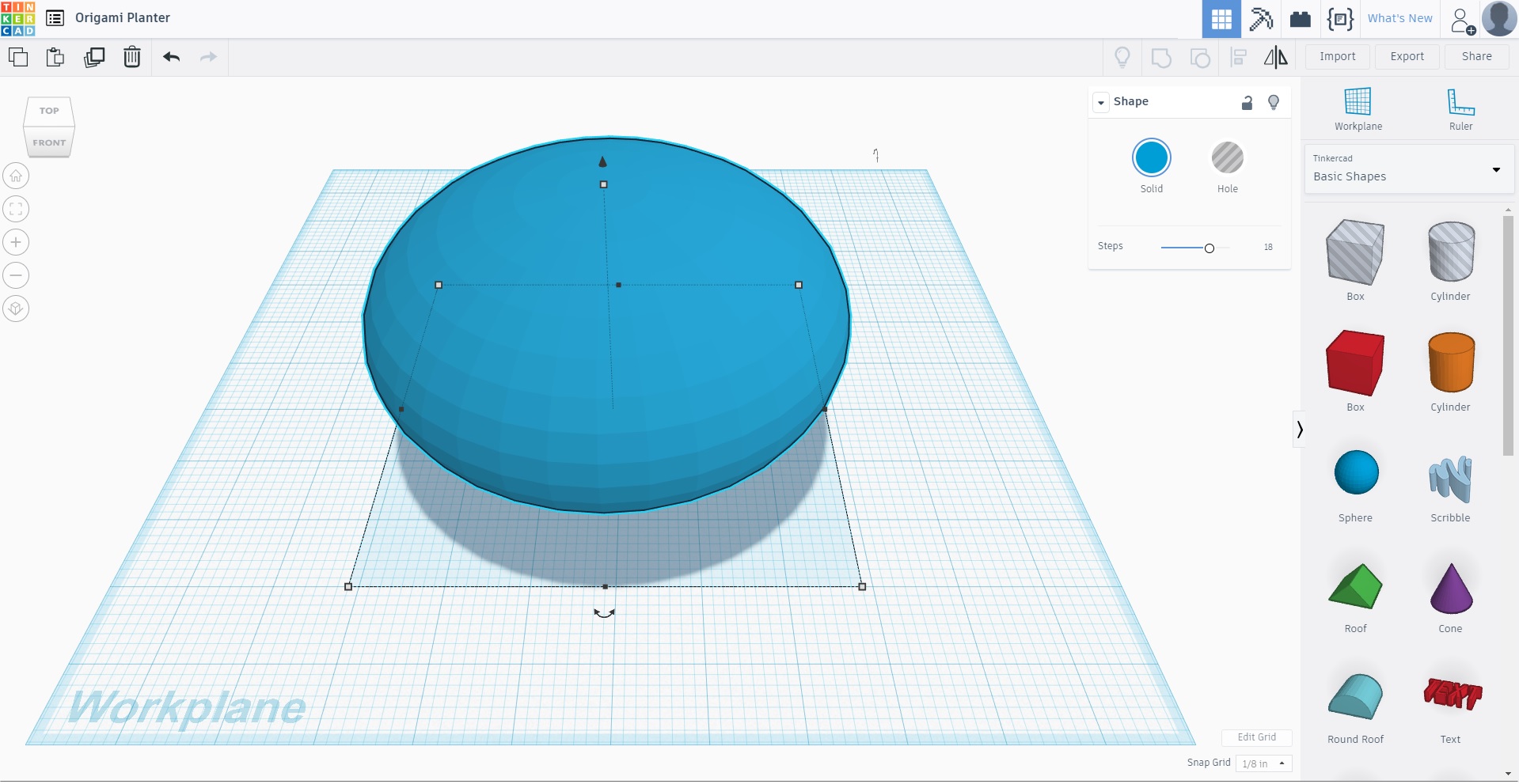Click the Origami Planter design title
The image size is (1519, 784).
pos(123,18)
